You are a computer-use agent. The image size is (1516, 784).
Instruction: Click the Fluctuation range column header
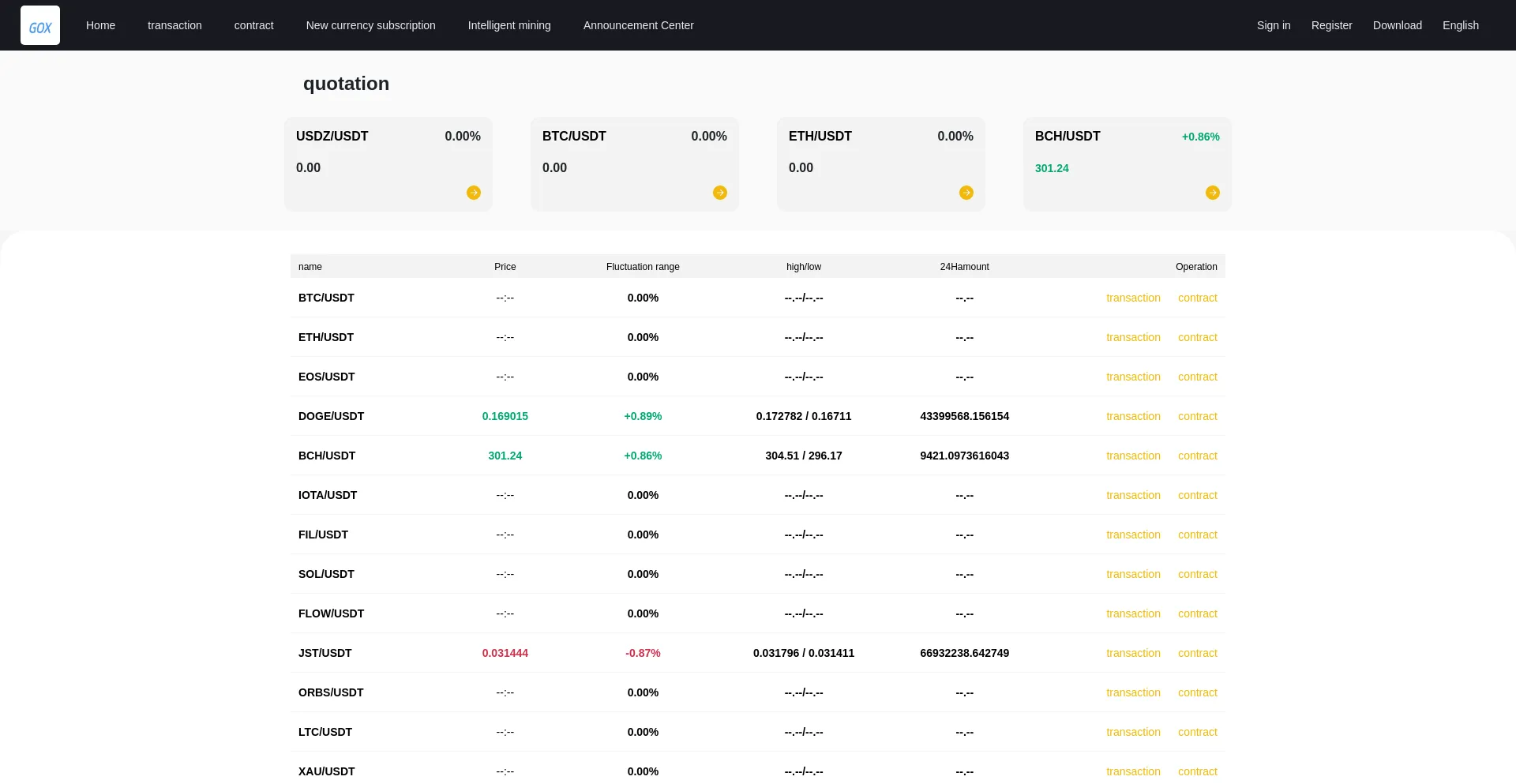point(643,267)
